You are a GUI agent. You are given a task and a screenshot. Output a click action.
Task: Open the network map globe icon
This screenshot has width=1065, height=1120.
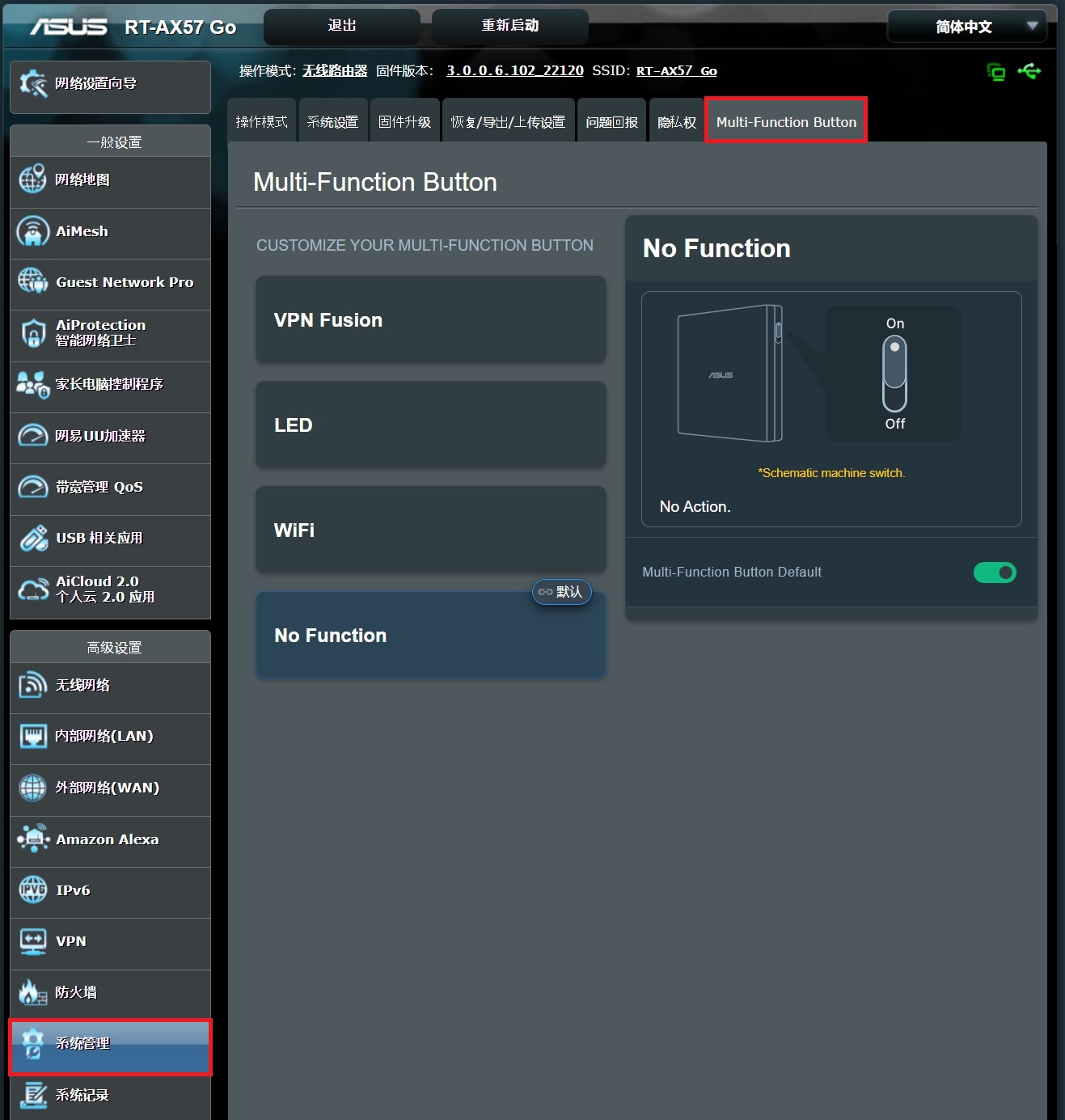click(32, 180)
